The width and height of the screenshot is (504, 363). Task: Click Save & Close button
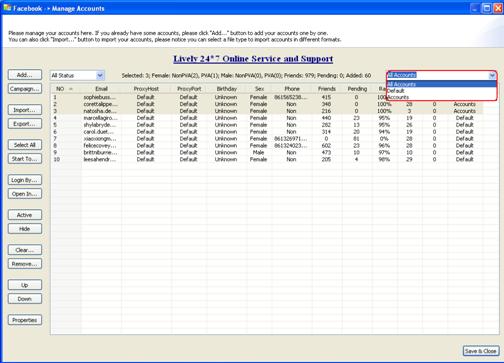point(481,351)
